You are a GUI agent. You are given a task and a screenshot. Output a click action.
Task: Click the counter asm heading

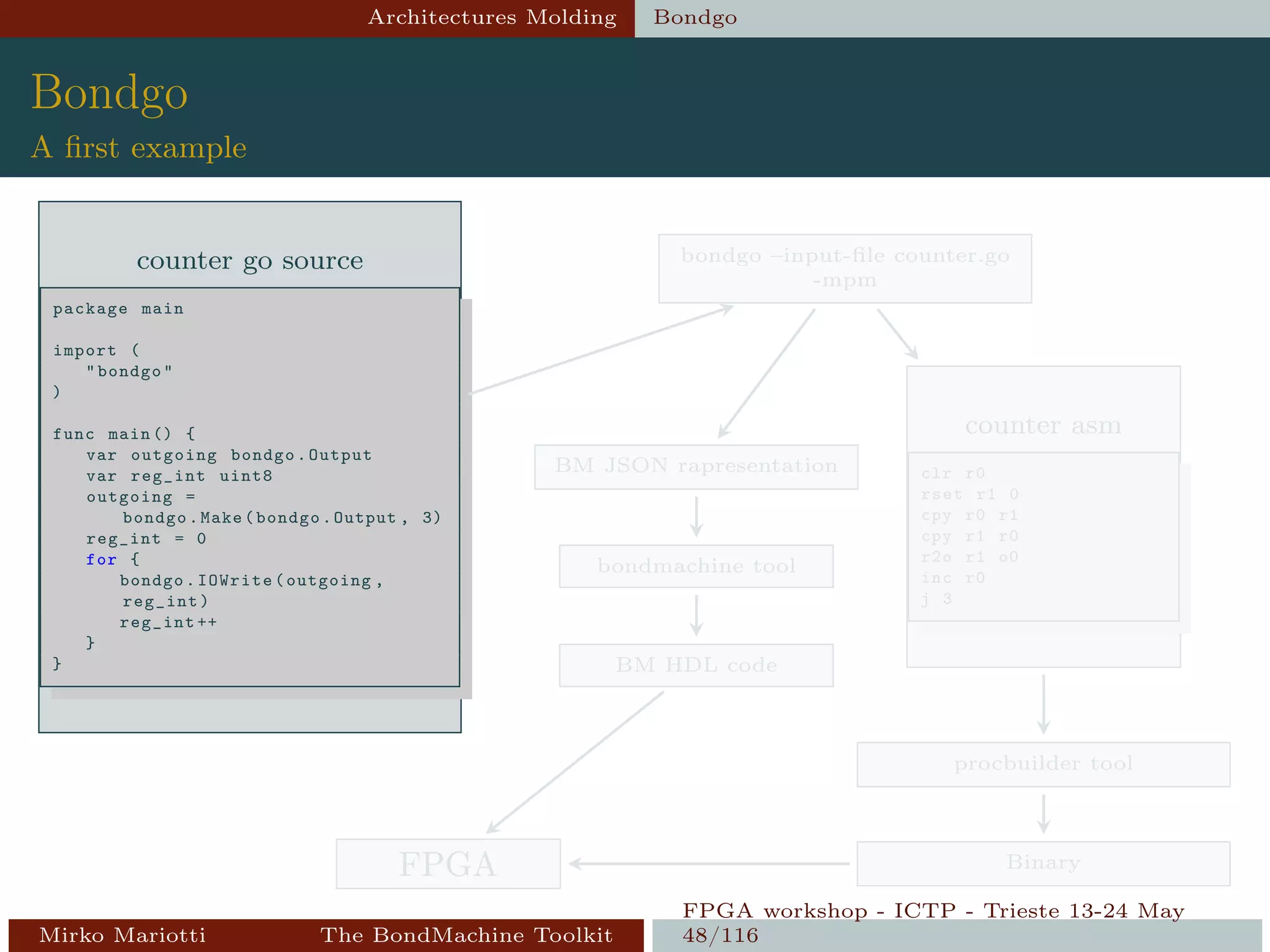pyautogui.click(x=1043, y=425)
